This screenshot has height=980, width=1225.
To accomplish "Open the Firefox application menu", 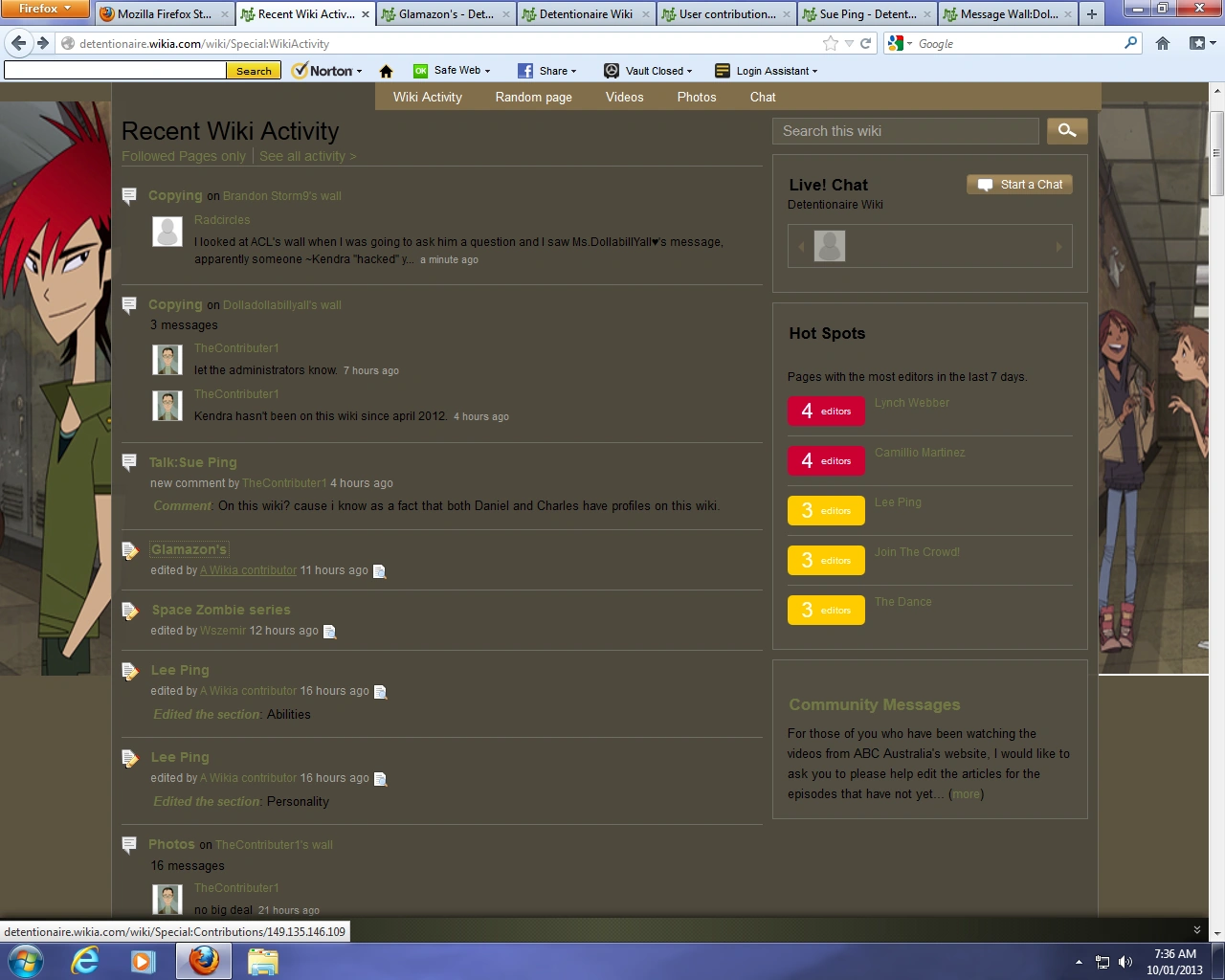I will (x=45, y=9).
